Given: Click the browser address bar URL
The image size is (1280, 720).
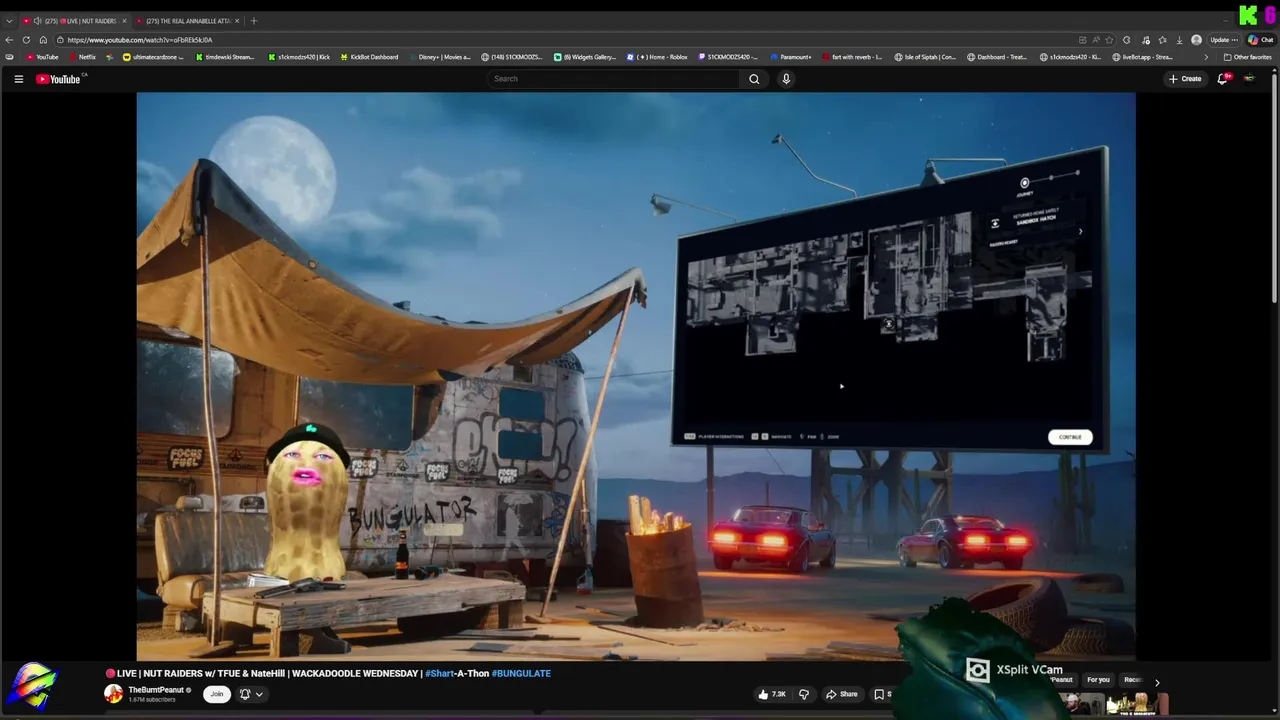Looking at the screenshot, I should click(x=140, y=40).
